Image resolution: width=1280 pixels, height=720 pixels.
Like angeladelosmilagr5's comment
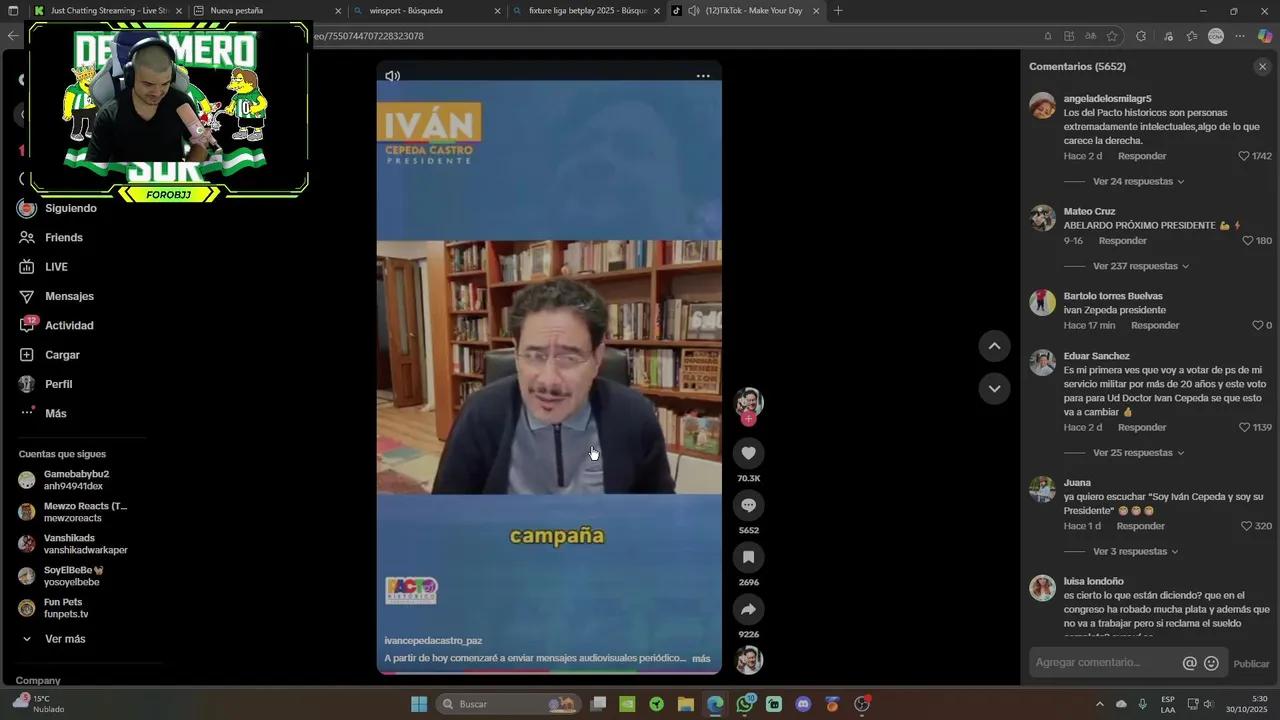click(1244, 156)
